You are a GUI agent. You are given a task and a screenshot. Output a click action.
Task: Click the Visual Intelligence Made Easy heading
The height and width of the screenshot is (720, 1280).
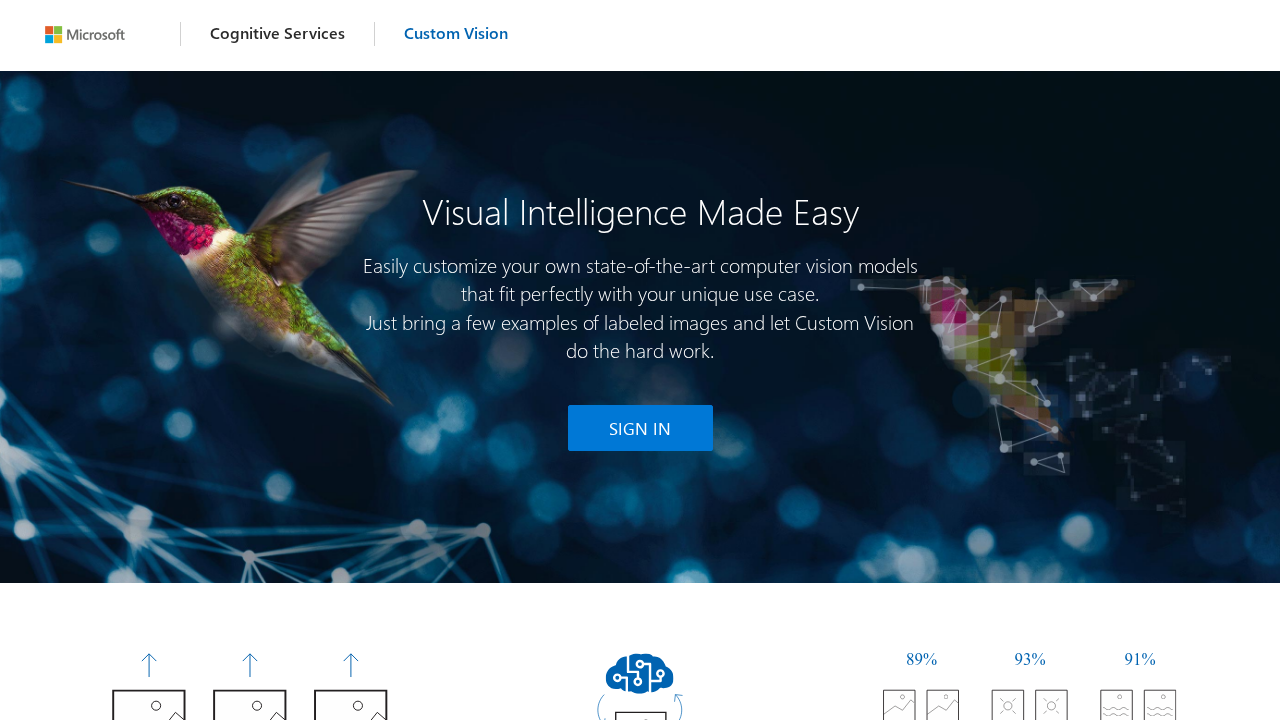640,212
